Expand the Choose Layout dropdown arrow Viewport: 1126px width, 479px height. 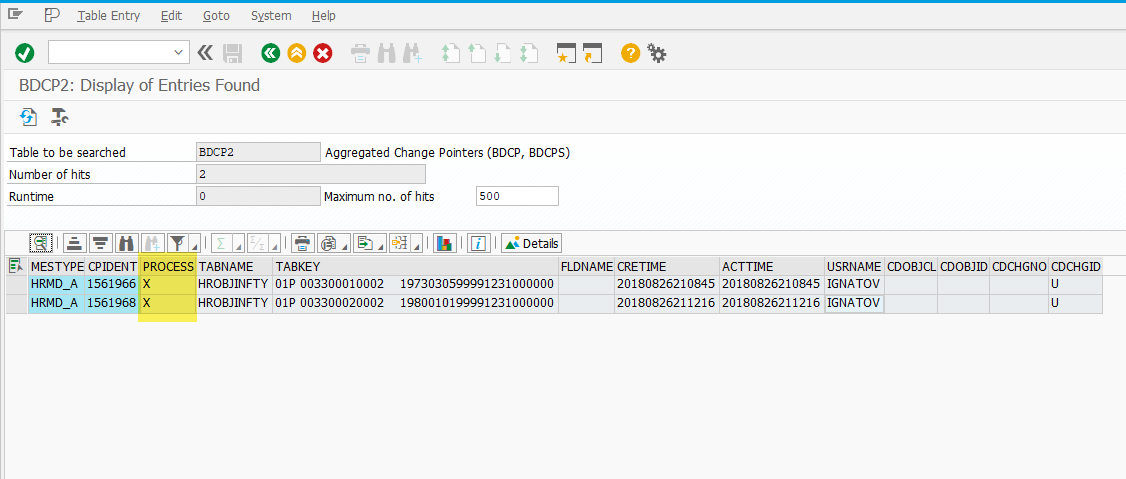click(417, 243)
